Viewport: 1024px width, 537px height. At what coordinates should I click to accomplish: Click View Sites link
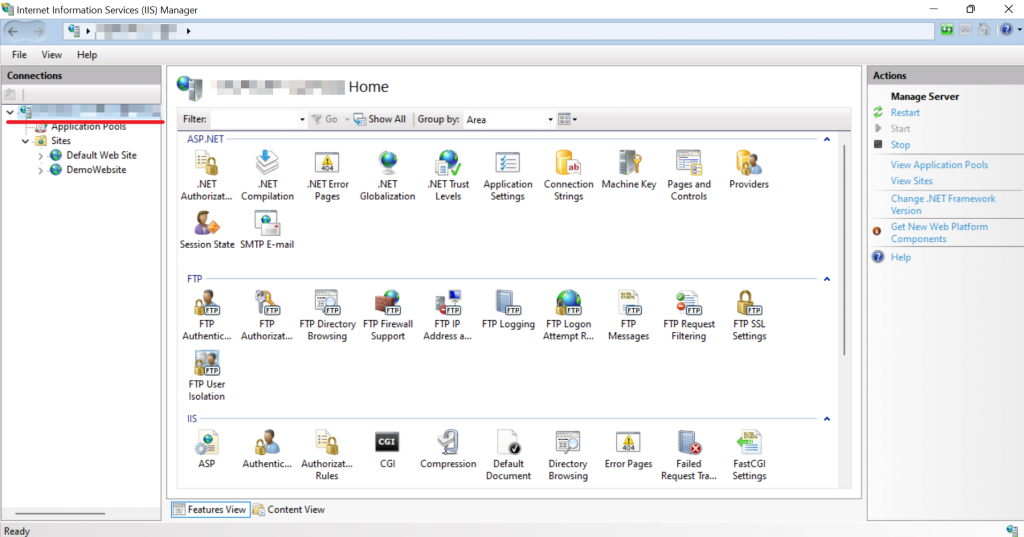912,181
